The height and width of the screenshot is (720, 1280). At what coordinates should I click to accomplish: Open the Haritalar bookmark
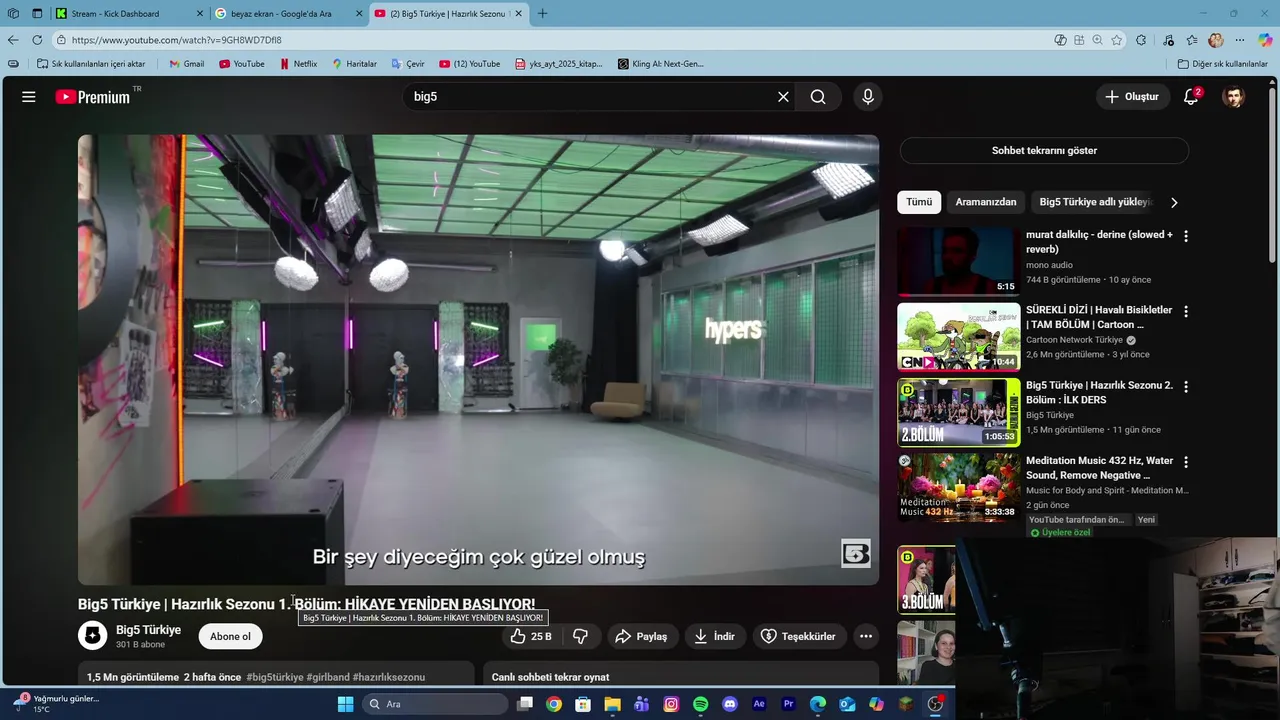click(x=354, y=64)
